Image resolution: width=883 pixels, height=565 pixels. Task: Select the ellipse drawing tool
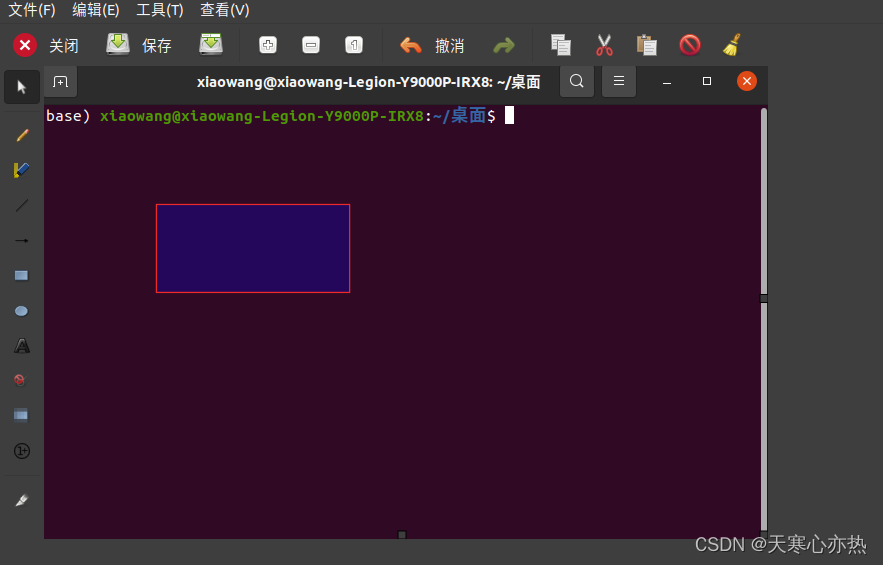[x=21, y=311]
